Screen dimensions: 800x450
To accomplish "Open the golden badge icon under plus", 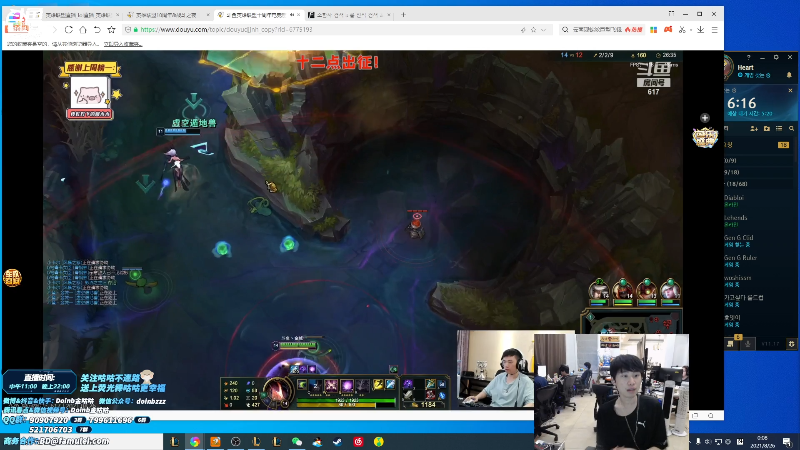I will coord(705,137).
